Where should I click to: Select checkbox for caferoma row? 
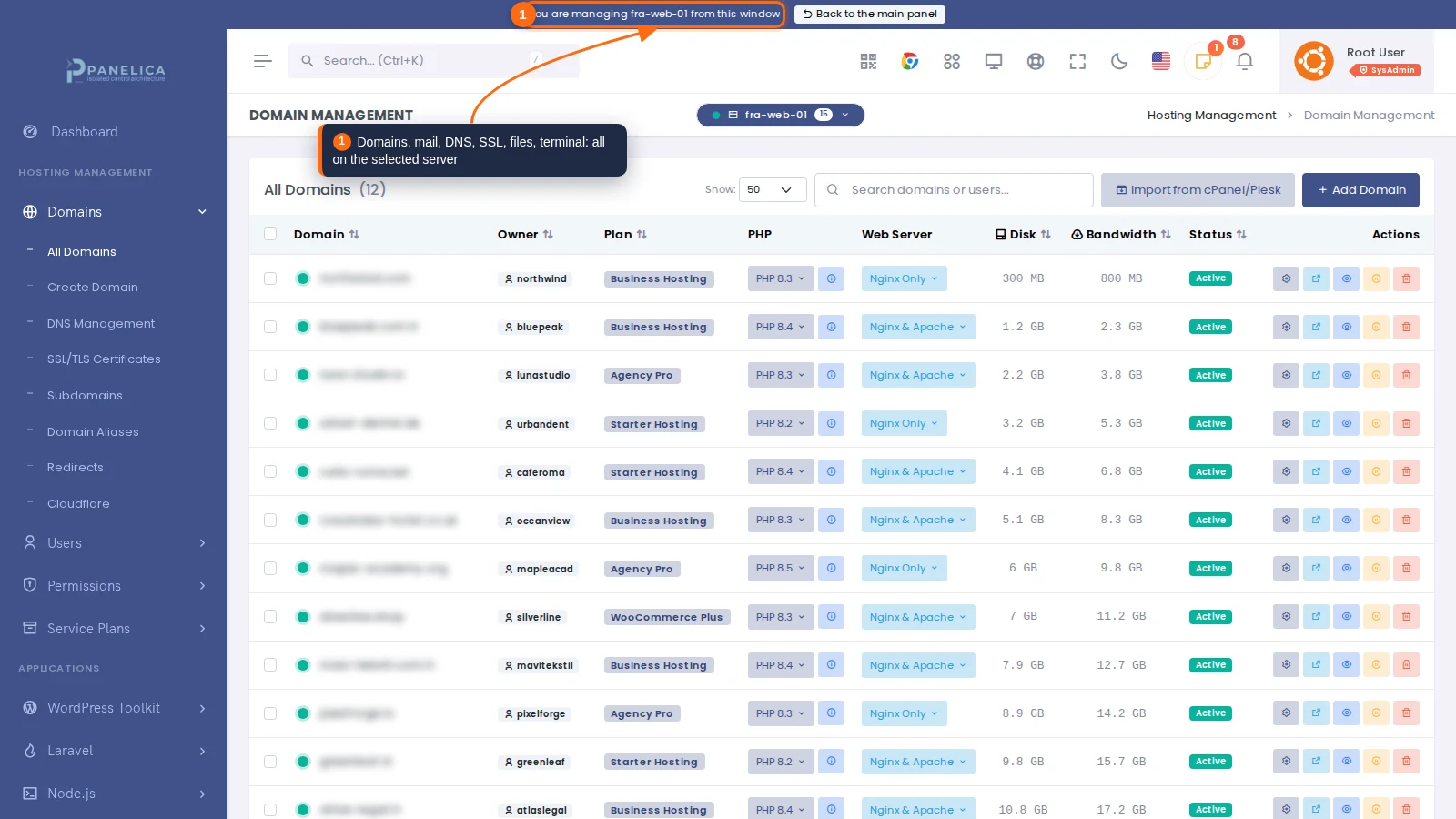point(270,471)
